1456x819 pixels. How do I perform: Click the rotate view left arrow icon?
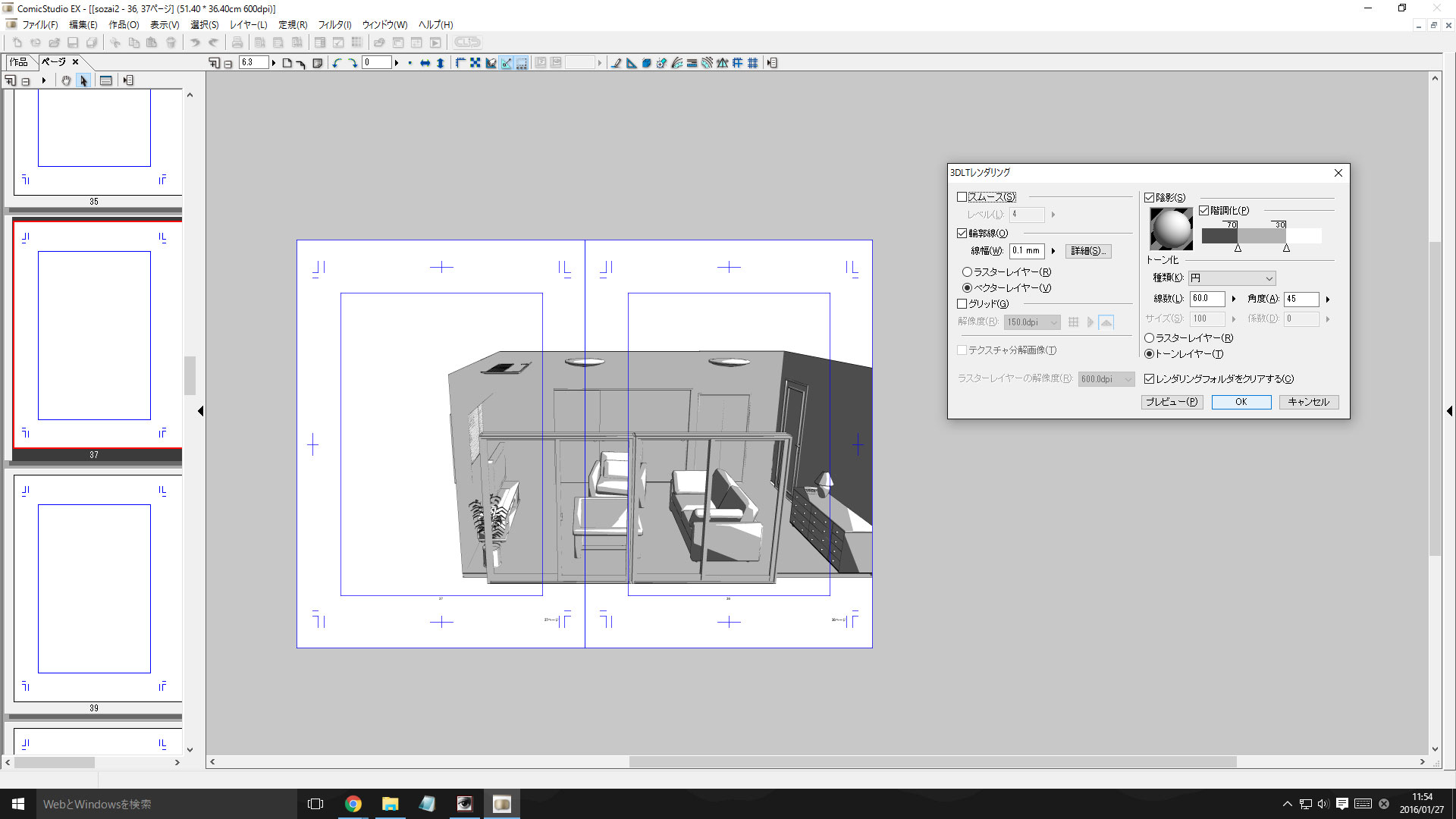tap(337, 63)
